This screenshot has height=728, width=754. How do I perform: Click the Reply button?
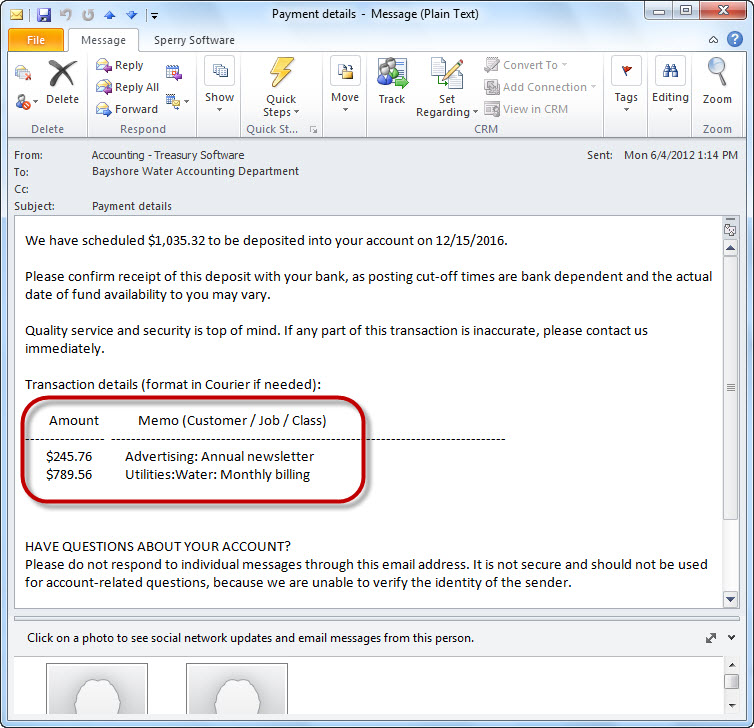pyautogui.click(x=120, y=65)
